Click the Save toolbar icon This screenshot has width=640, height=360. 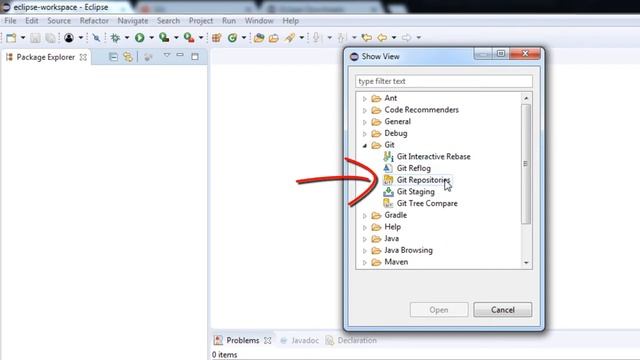click(x=35, y=38)
